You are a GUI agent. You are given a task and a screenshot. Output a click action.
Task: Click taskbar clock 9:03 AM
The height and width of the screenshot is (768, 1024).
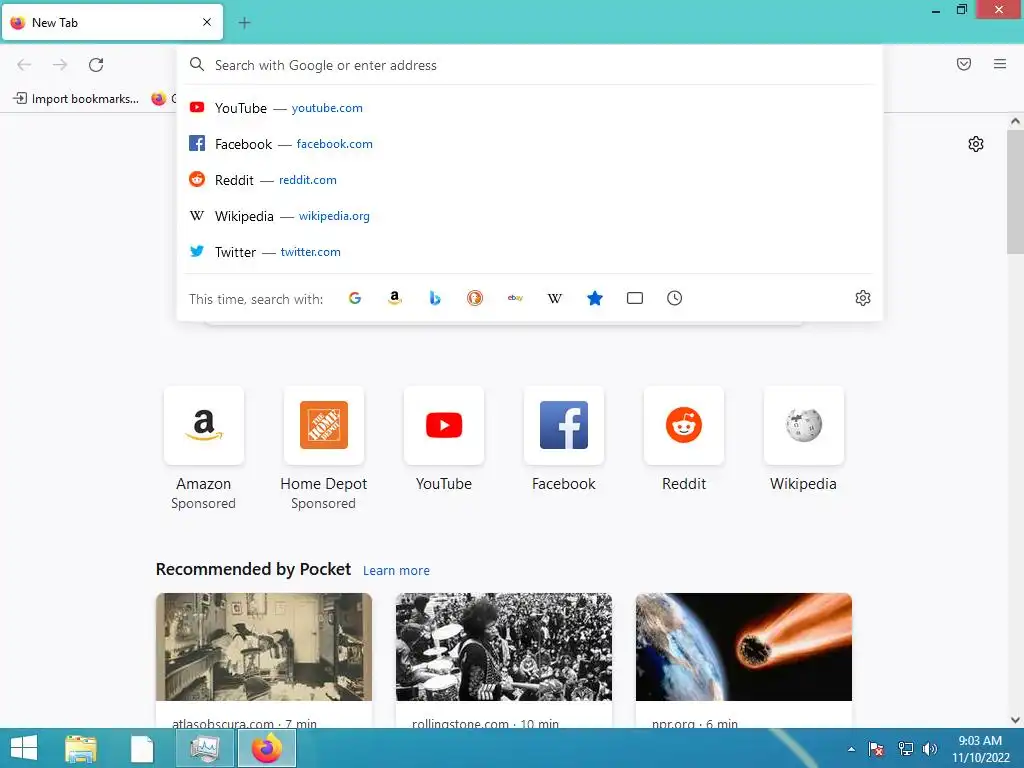coord(980,749)
